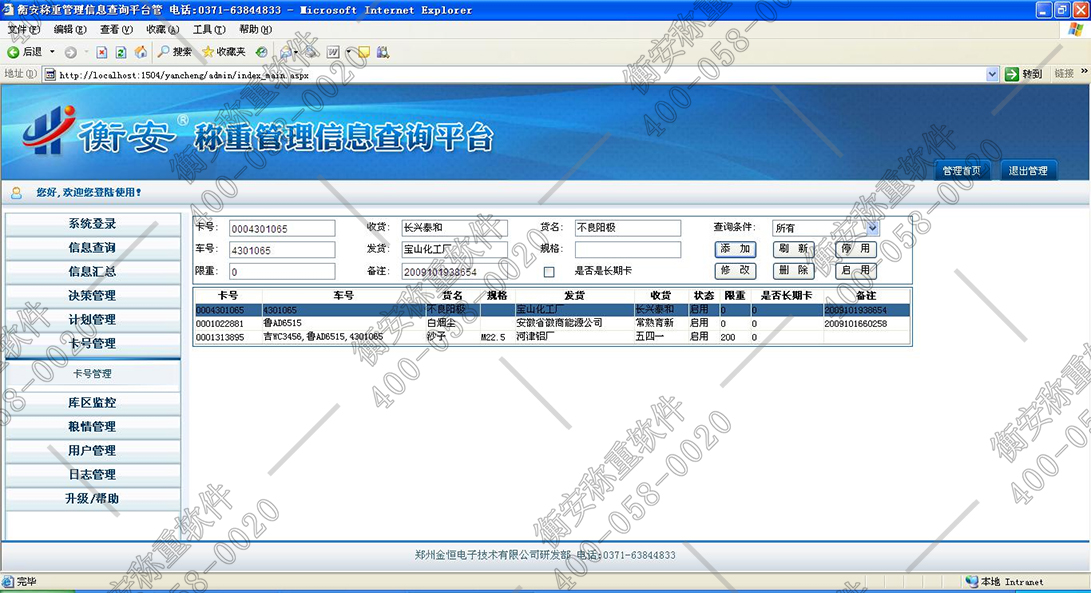Click the Stop loading icon
Viewport: 1091px width, 593px height.
pos(102,51)
